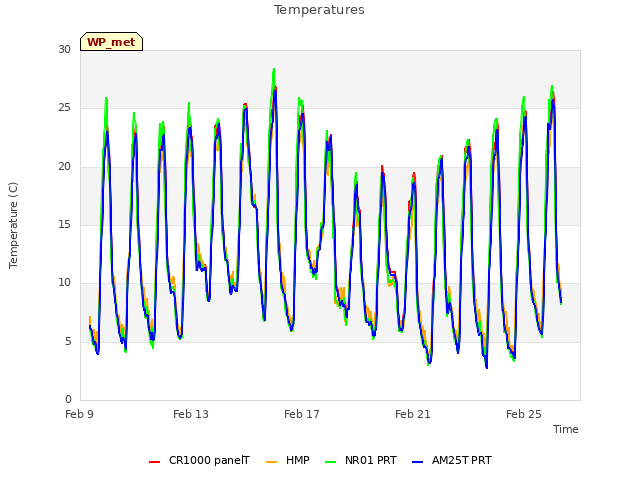640x480 pixels.
Task: Click the blue AM25T PRT color marker
Action: click(x=418, y=462)
